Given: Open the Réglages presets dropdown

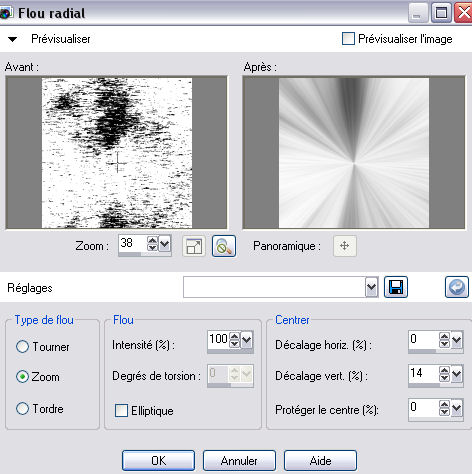Looking at the screenshot, I should [372, 287].
